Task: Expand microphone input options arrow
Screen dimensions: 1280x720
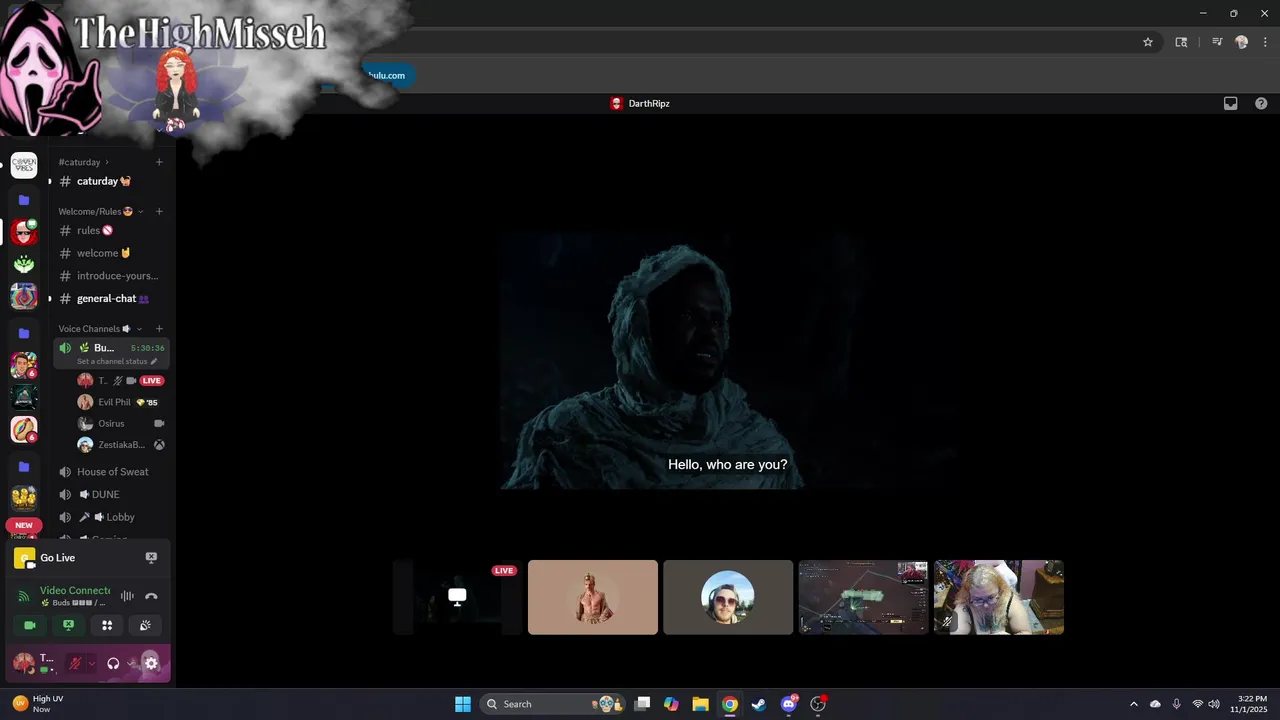Action: (91, 663)
